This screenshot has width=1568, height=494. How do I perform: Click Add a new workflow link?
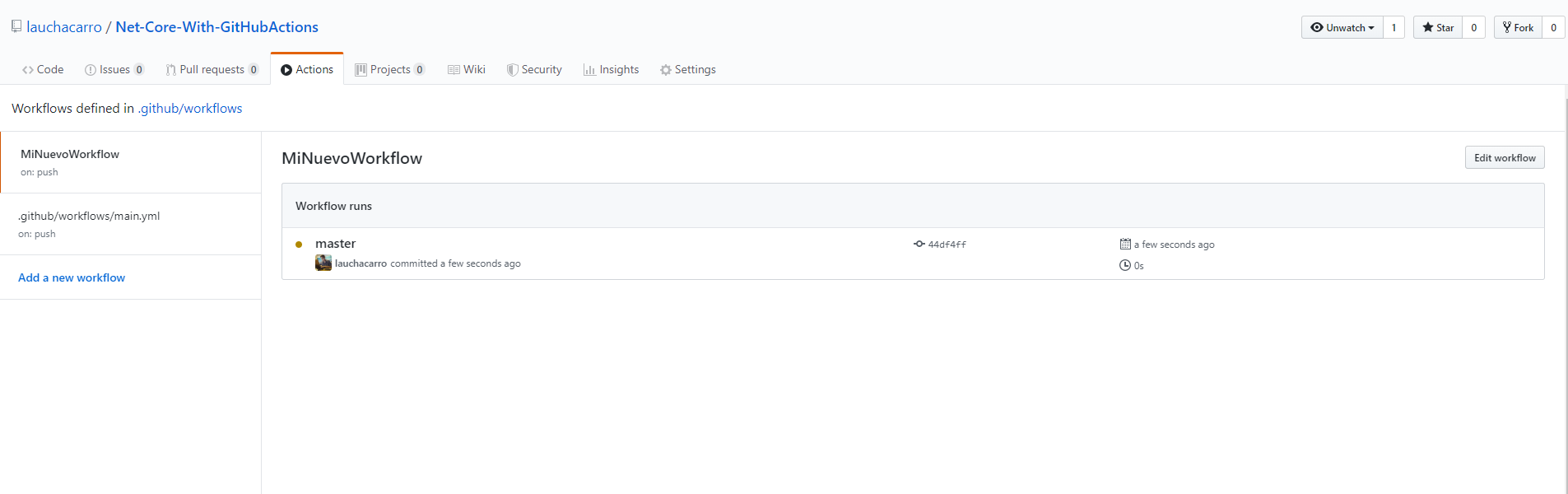click(x=72, y=277)
